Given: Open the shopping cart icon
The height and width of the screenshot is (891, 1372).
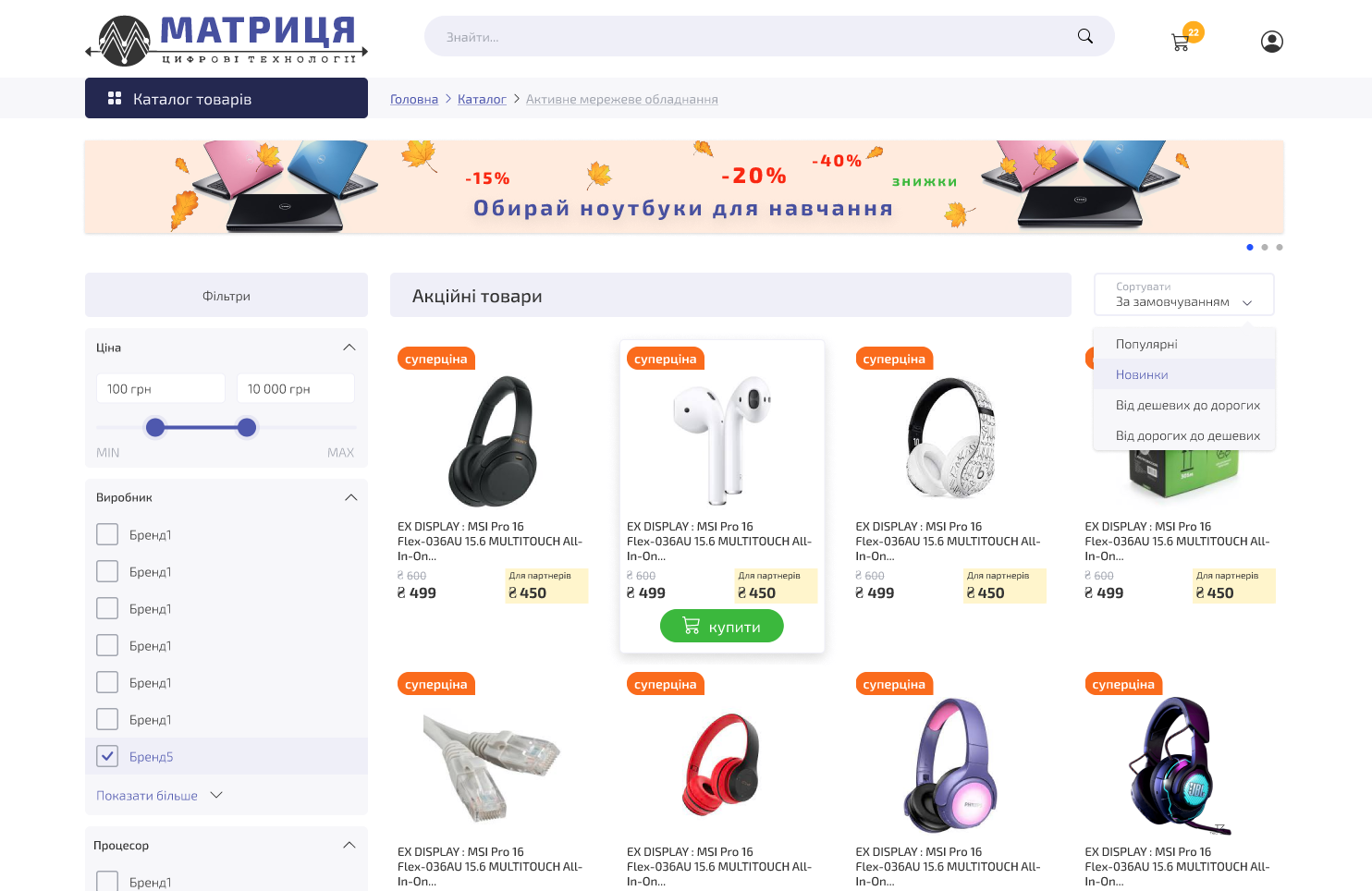Looking at the screenshot, I should click(x=1181, y=42).
